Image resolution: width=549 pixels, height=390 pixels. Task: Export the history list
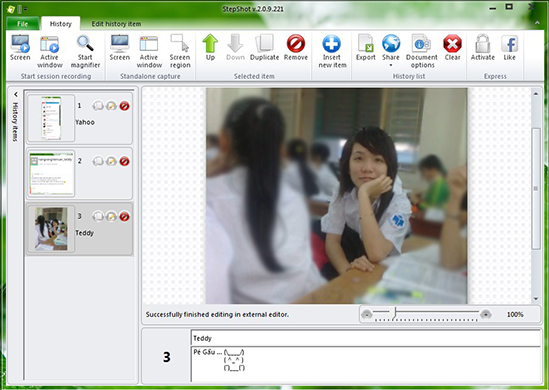click(x=366, y=48)
